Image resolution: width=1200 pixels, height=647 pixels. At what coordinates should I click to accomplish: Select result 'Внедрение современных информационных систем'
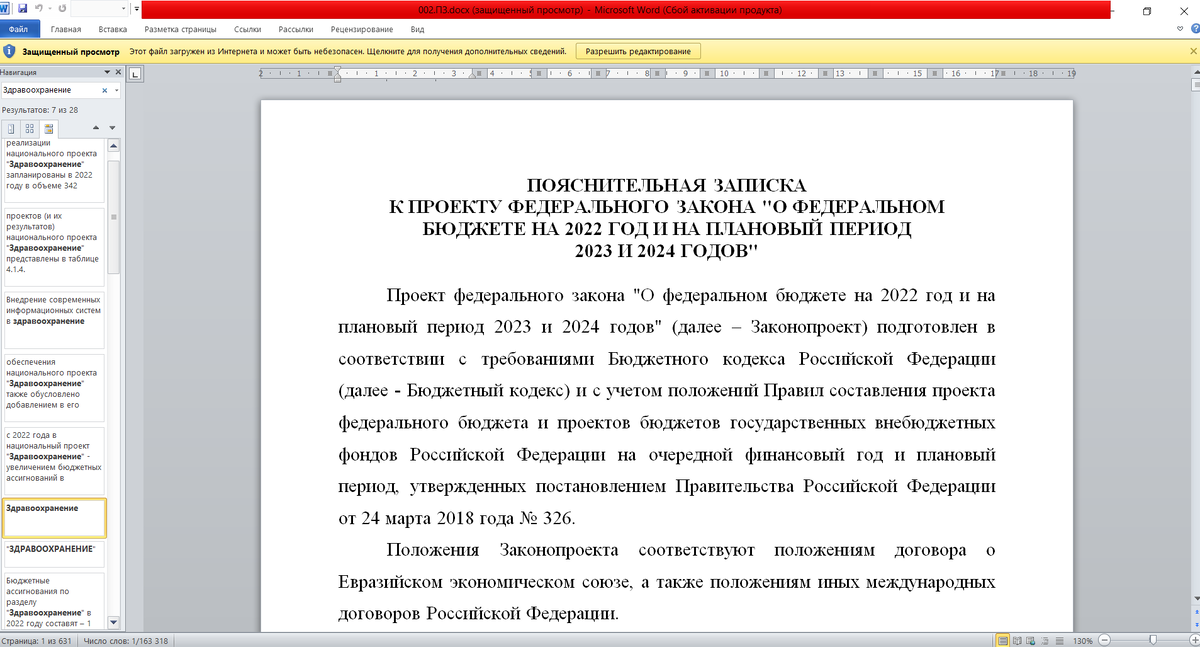pos(54,320)
